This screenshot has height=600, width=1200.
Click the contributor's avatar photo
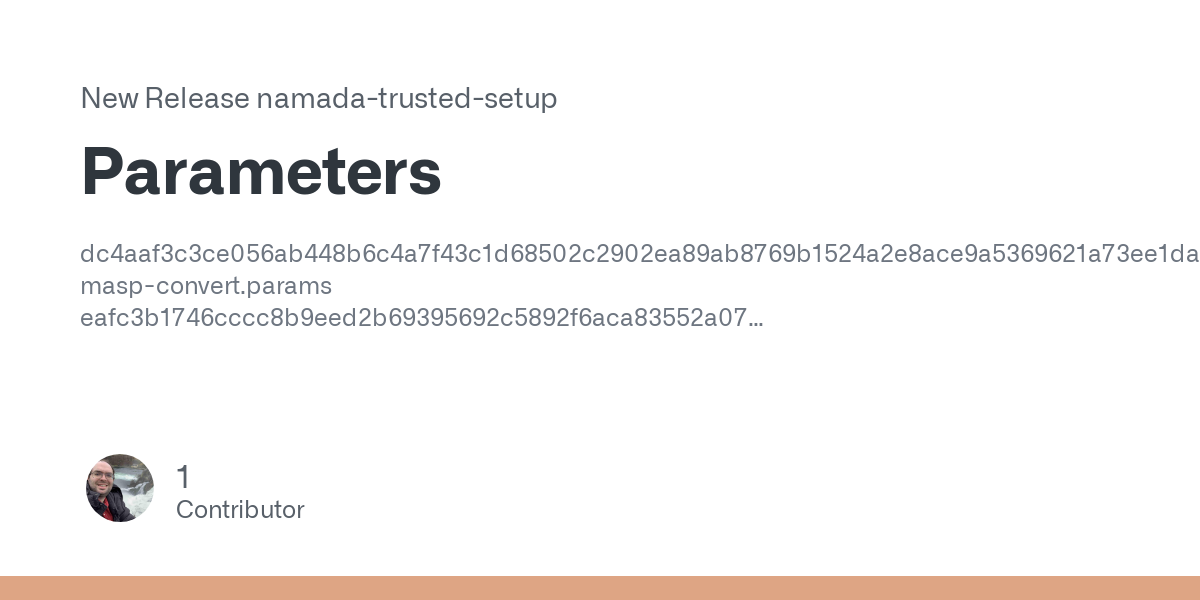tap(120, 488)
